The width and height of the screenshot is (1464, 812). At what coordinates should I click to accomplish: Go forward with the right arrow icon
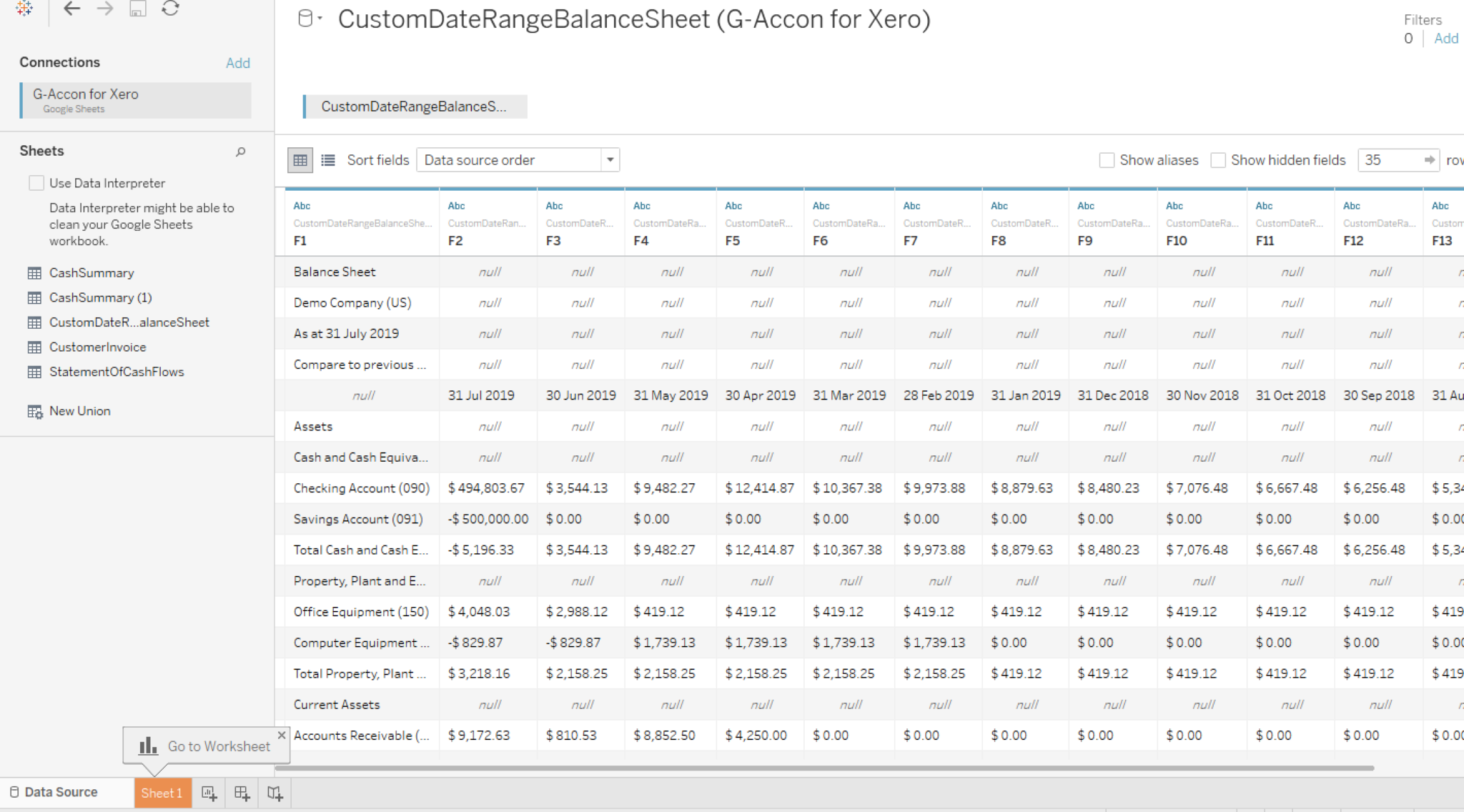(104, 9)
